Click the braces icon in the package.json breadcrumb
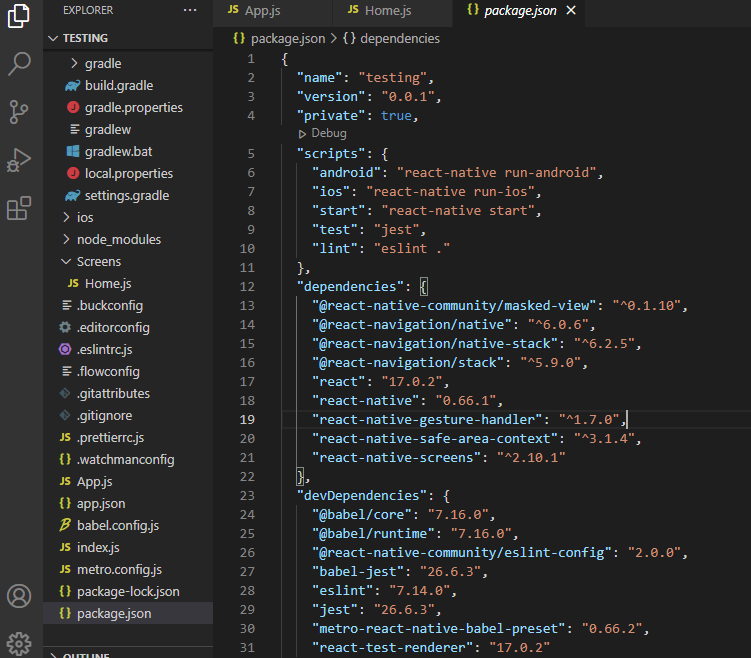 tap(239, 38)
